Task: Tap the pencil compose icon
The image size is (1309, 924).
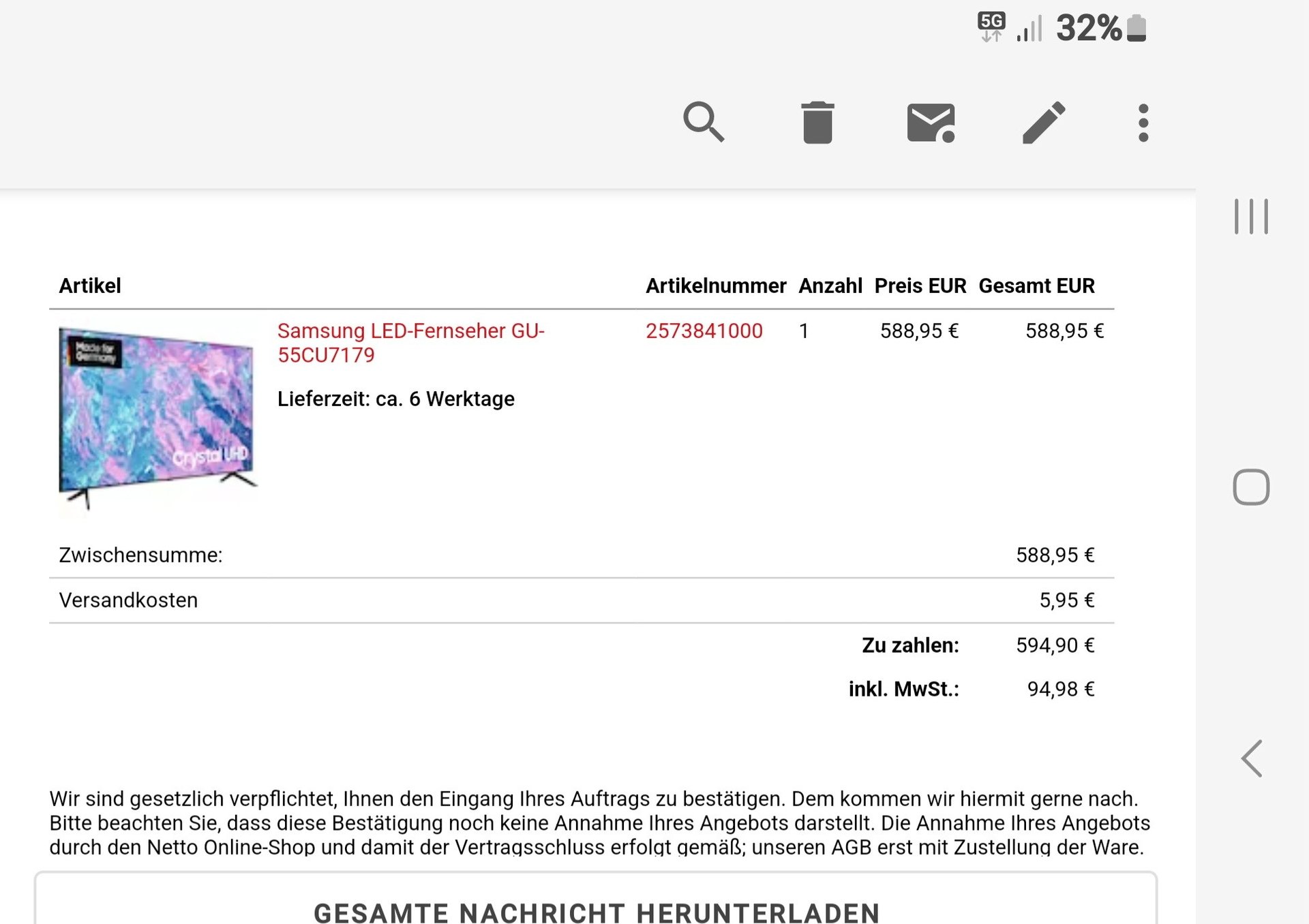Action: click(x=1044, y=123)
